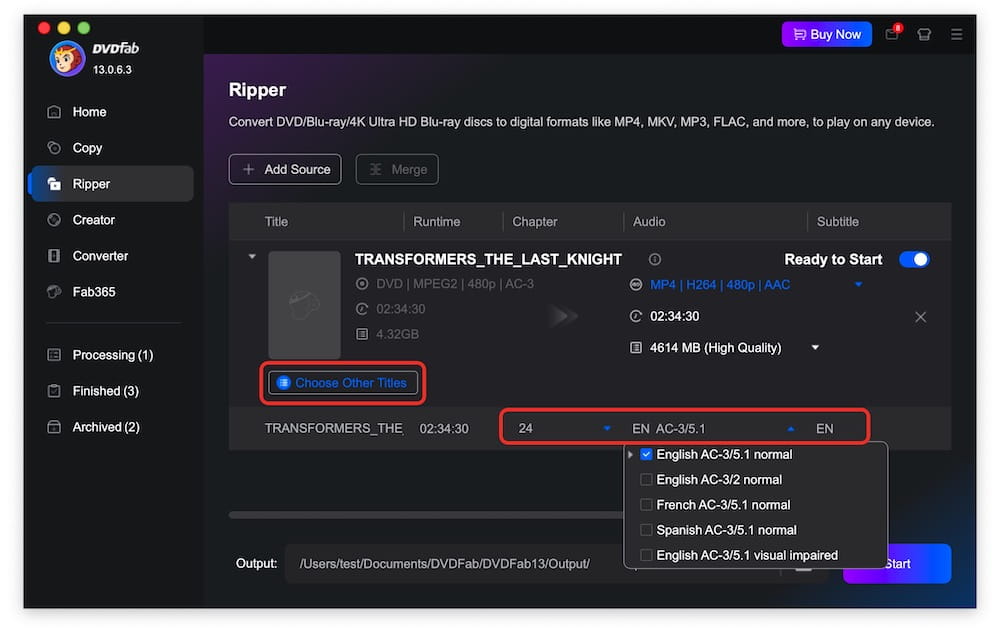1000x641 pixels.
Task: Click the Start button
Action: [x=897, y=564]
